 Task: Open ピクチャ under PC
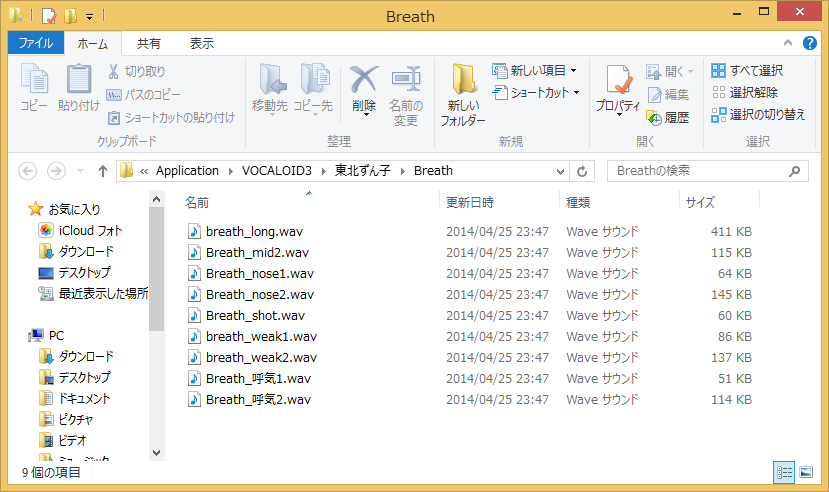tap(66, 420)
